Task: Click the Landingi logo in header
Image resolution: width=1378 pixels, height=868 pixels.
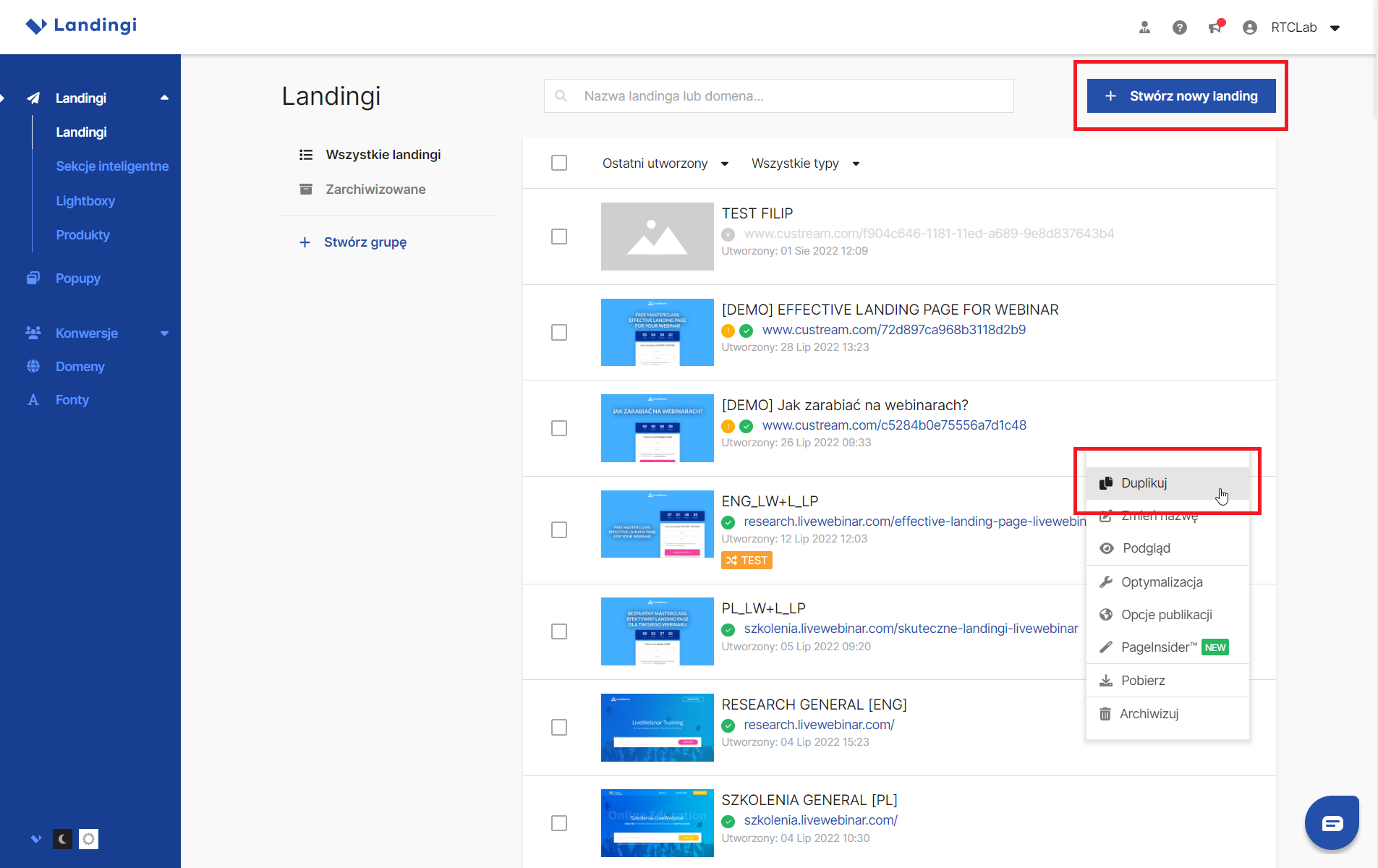Action: [x=81, y=26]
